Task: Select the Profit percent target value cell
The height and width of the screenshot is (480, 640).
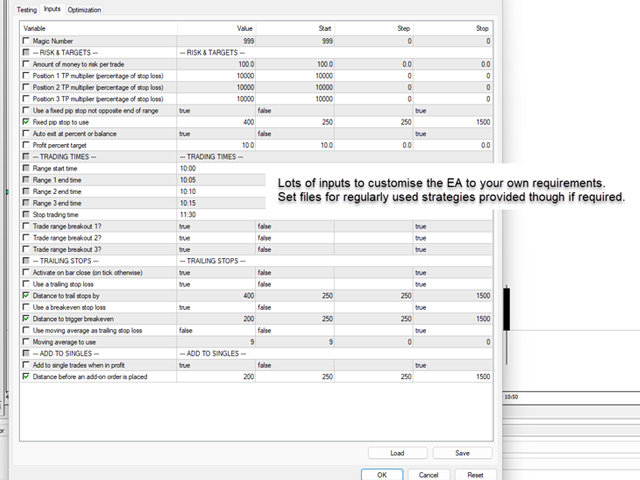Action: pos(215,145)
